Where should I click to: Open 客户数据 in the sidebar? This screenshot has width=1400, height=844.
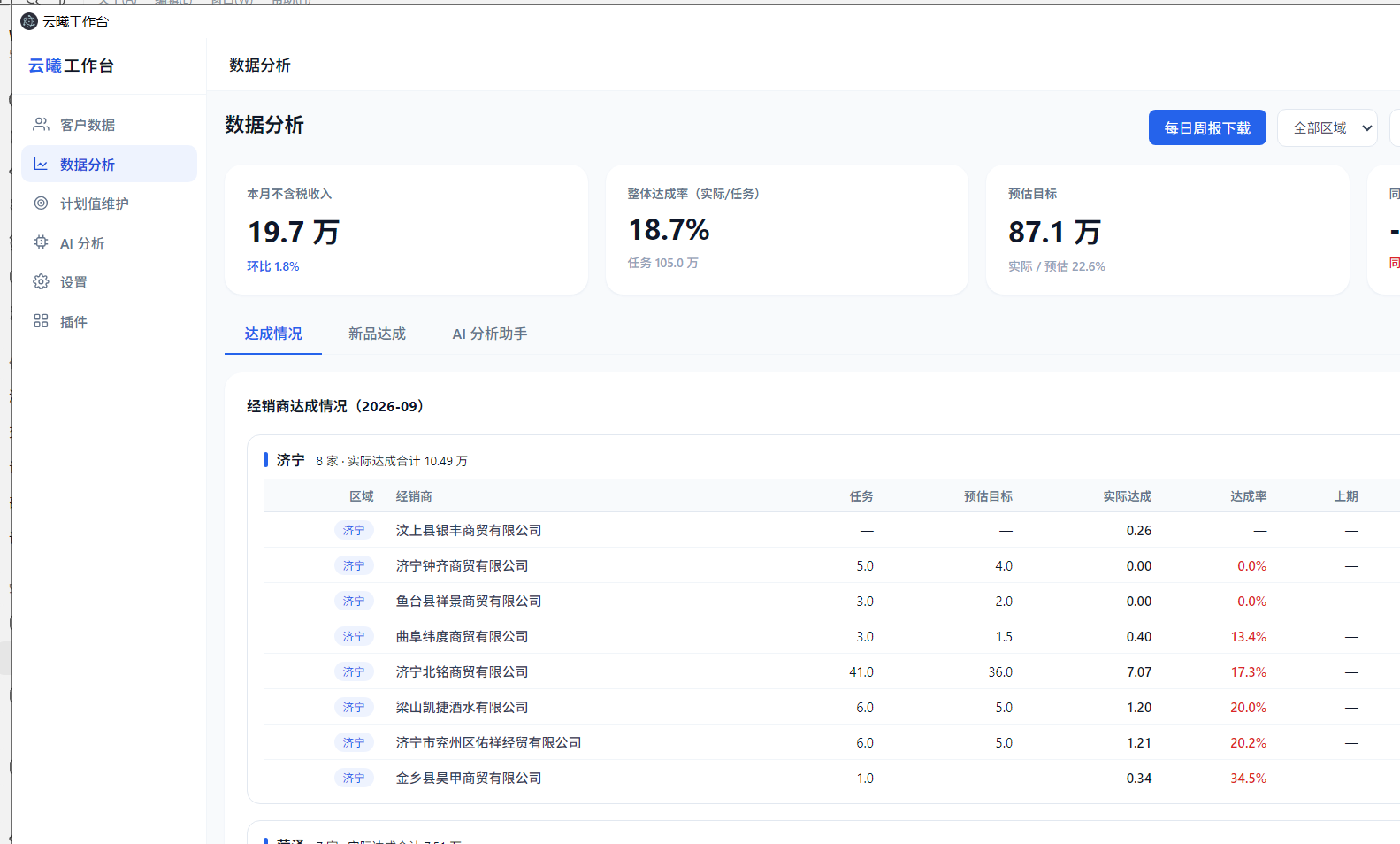[109, 125]
